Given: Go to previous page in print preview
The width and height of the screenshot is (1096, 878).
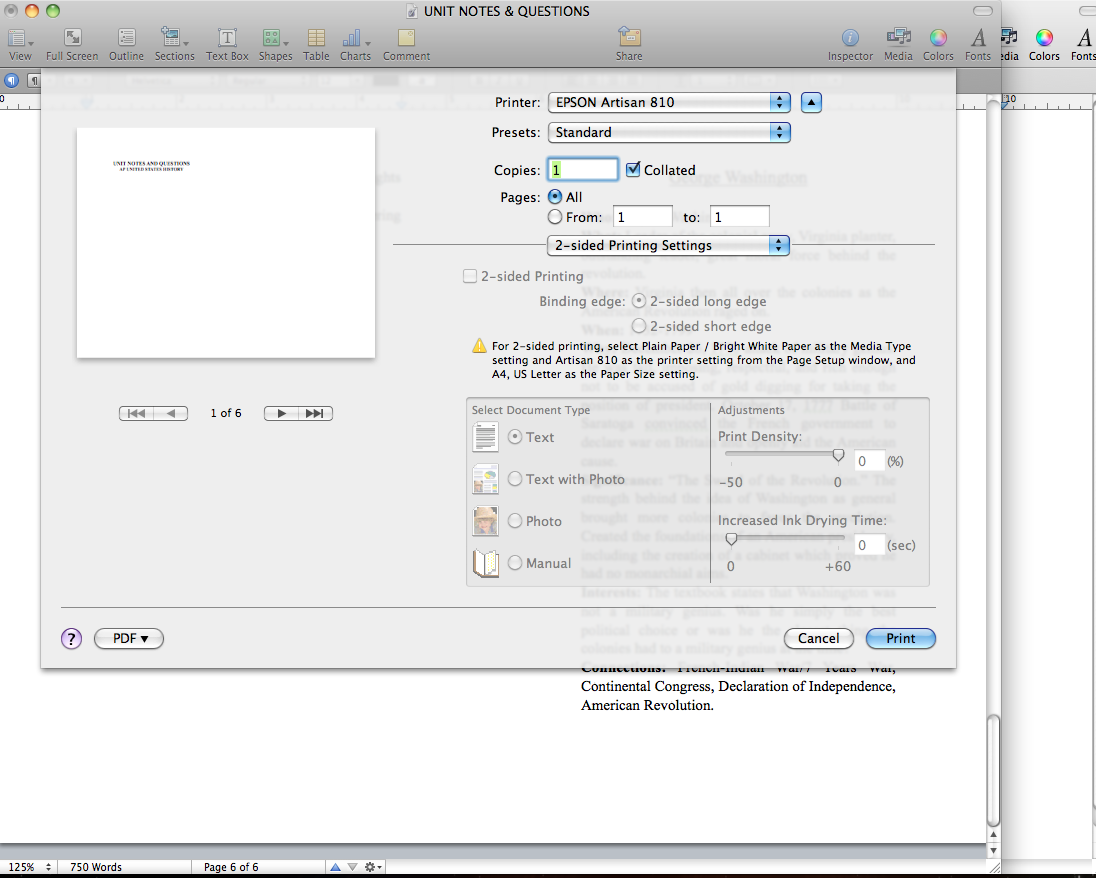Looking at the screenshot, I should click(171, 413).
